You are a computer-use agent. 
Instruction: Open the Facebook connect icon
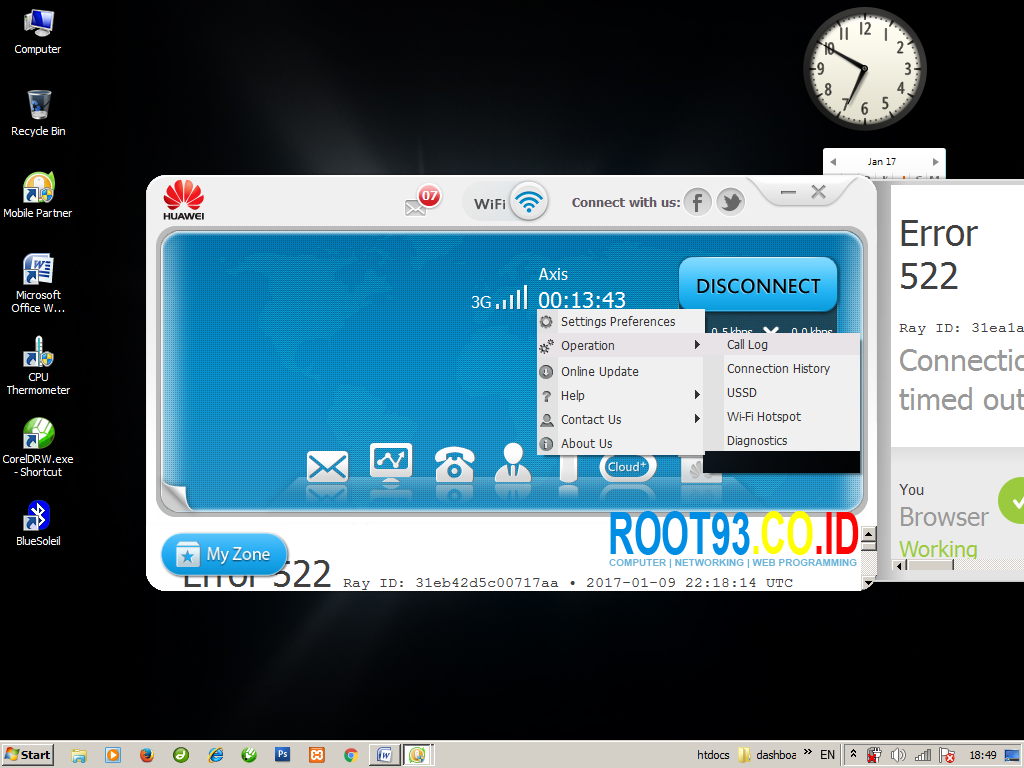[697, 202]
